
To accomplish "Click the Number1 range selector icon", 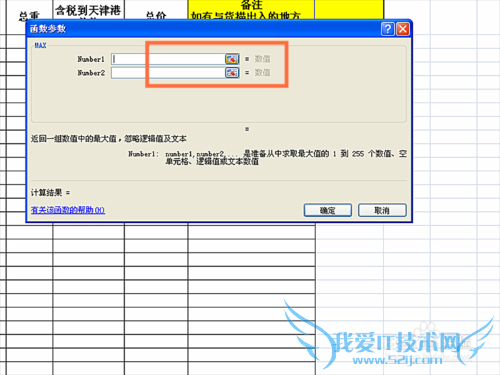I will pos(232,59).
